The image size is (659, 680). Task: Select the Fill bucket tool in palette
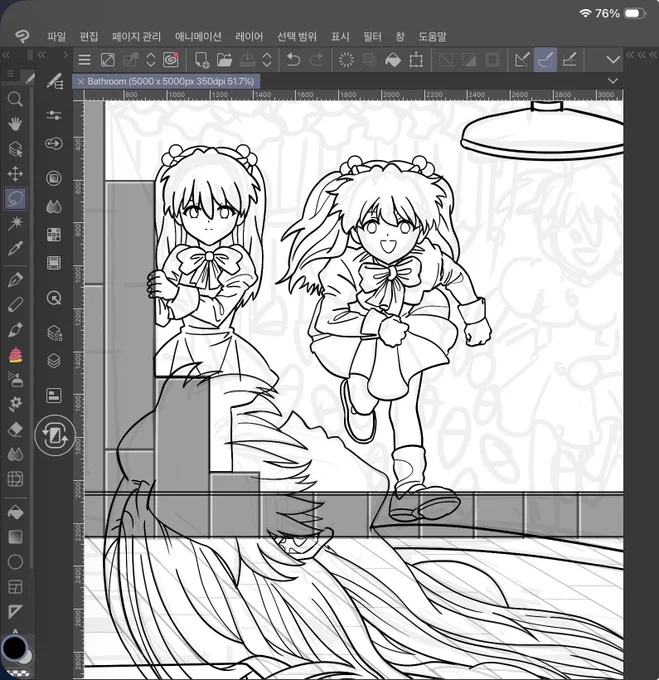point(15,512)
